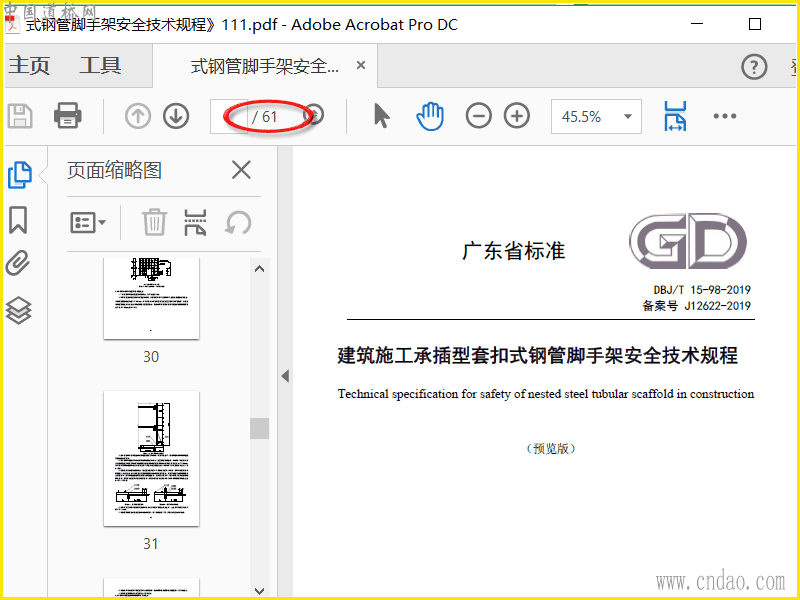800x600 pixels.
Task: Go to previous page up-arrow icon
Action: pyautogui.click(x=138, y=116)
